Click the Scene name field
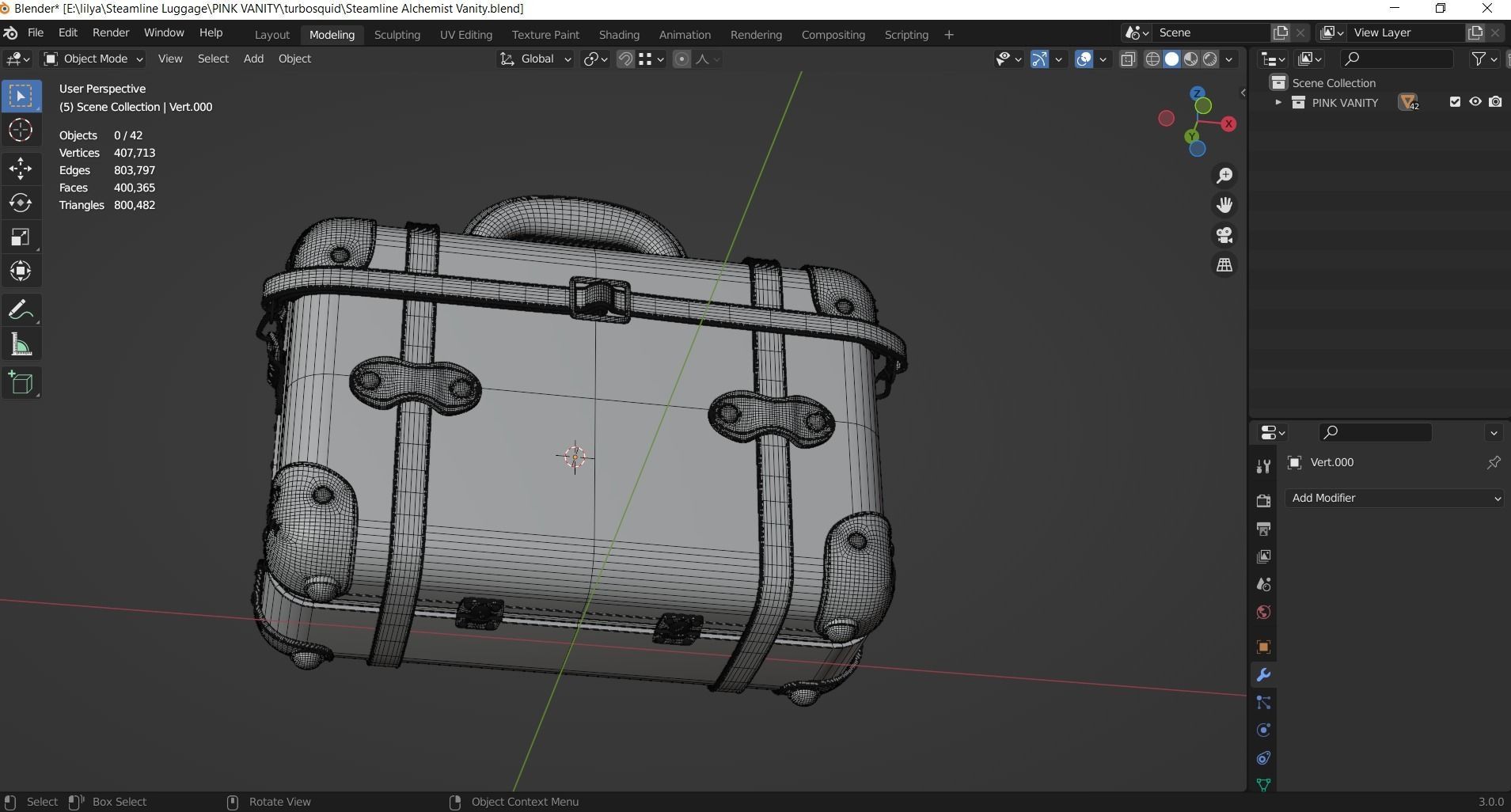This screenshot has height=812, width=1511. (1210, 32)
